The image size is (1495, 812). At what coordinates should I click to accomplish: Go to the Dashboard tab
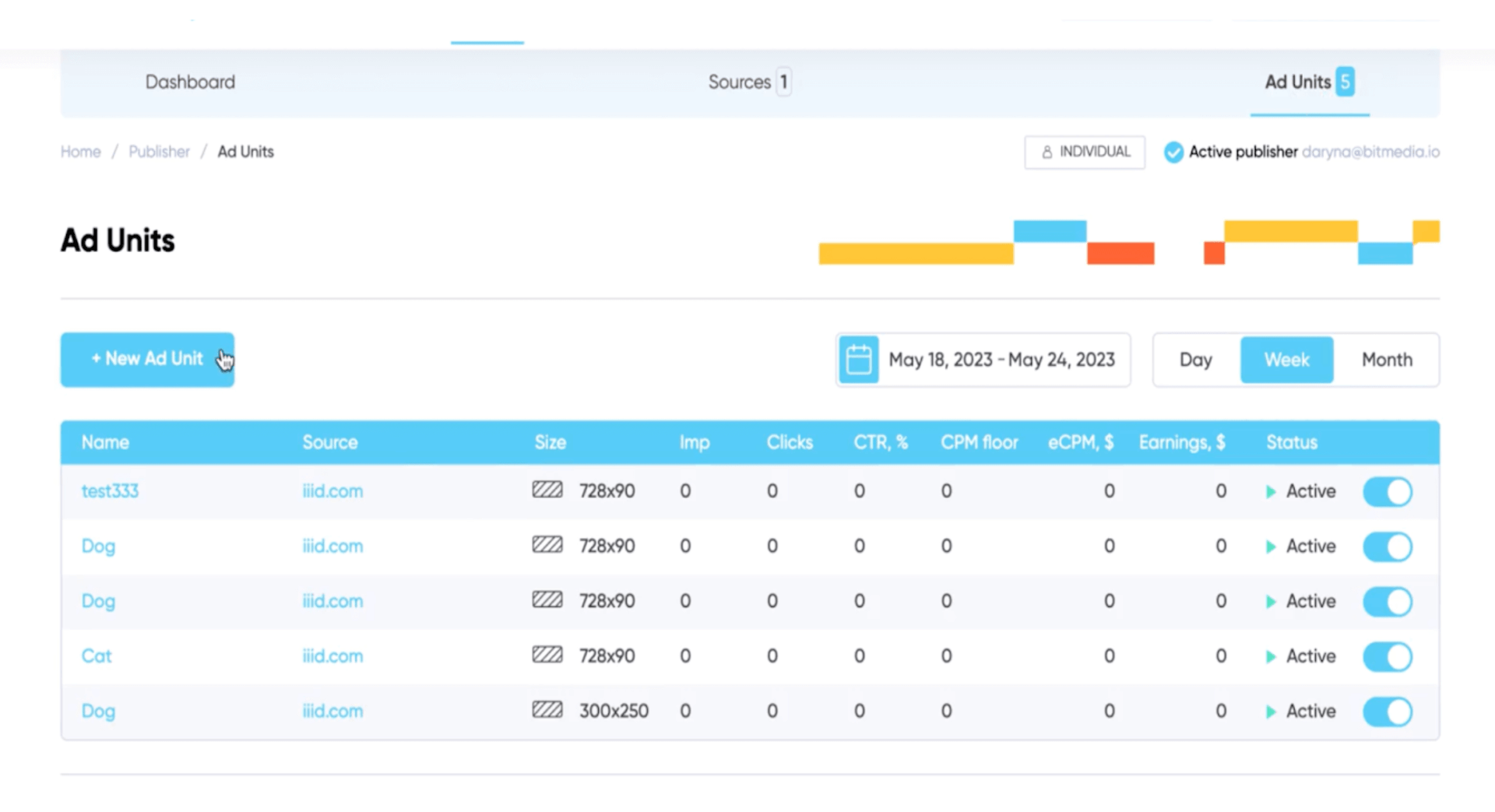(x=190, y=82)
